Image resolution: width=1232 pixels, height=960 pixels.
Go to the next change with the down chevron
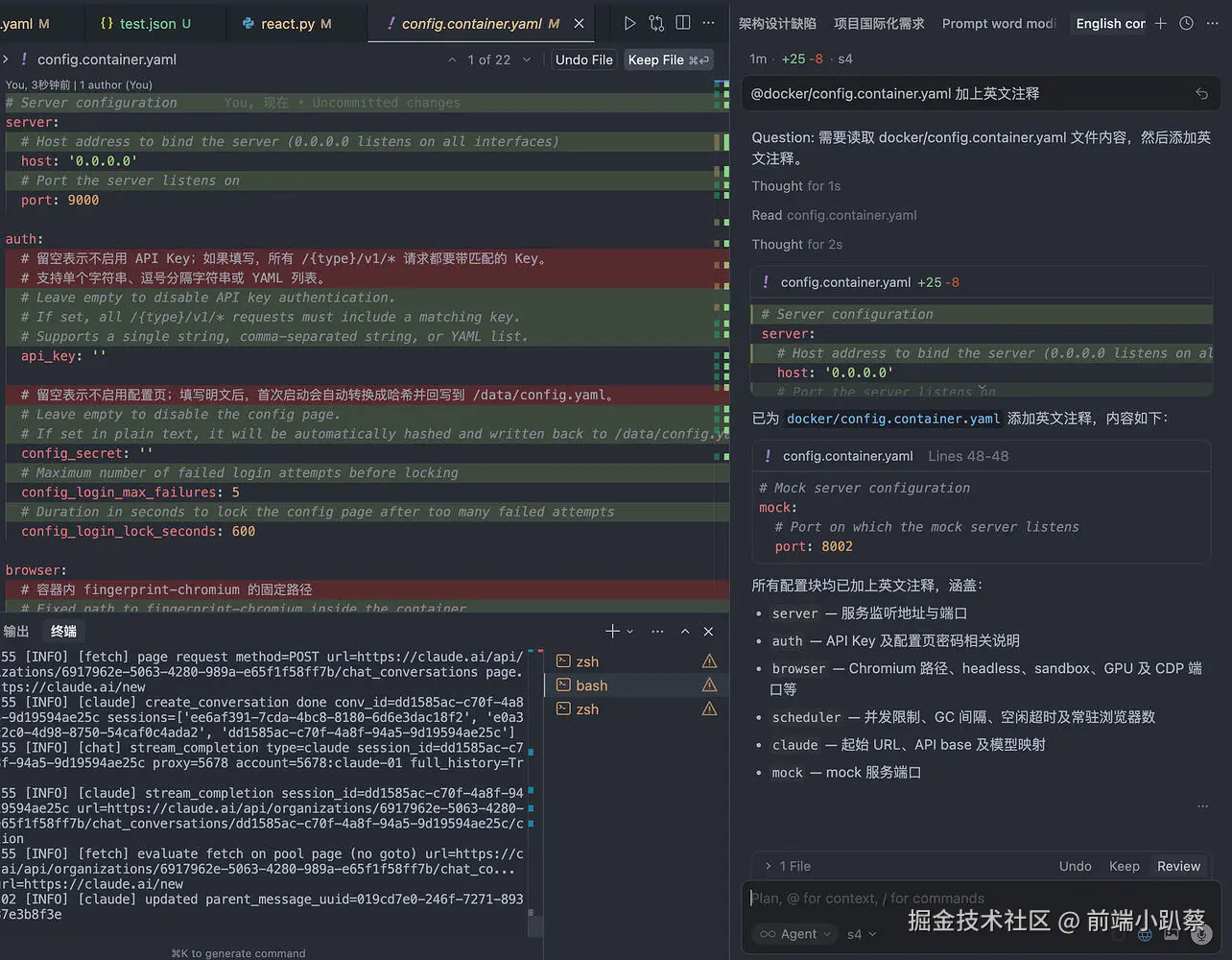pos(526,60)
